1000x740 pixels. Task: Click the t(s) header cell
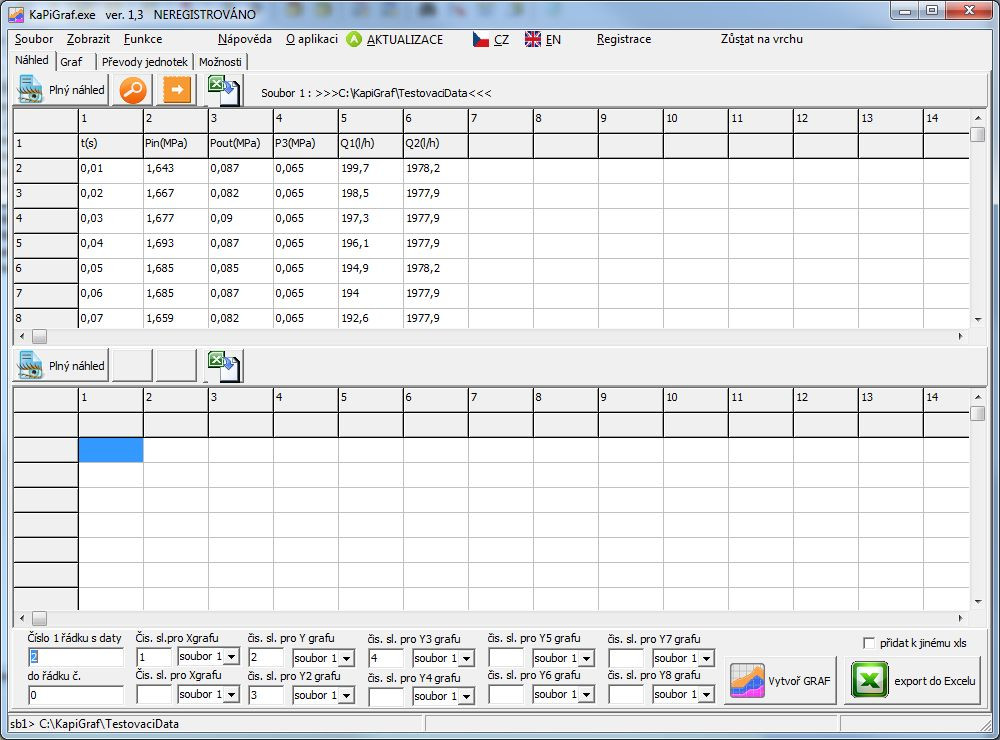pos(111,144)
